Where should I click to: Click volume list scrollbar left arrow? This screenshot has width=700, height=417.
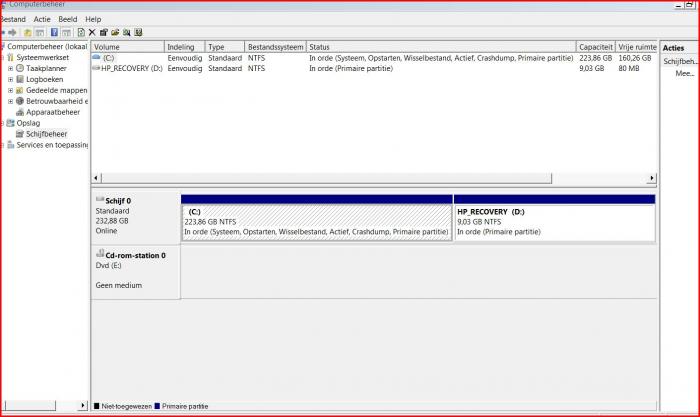tap(96, 178)
